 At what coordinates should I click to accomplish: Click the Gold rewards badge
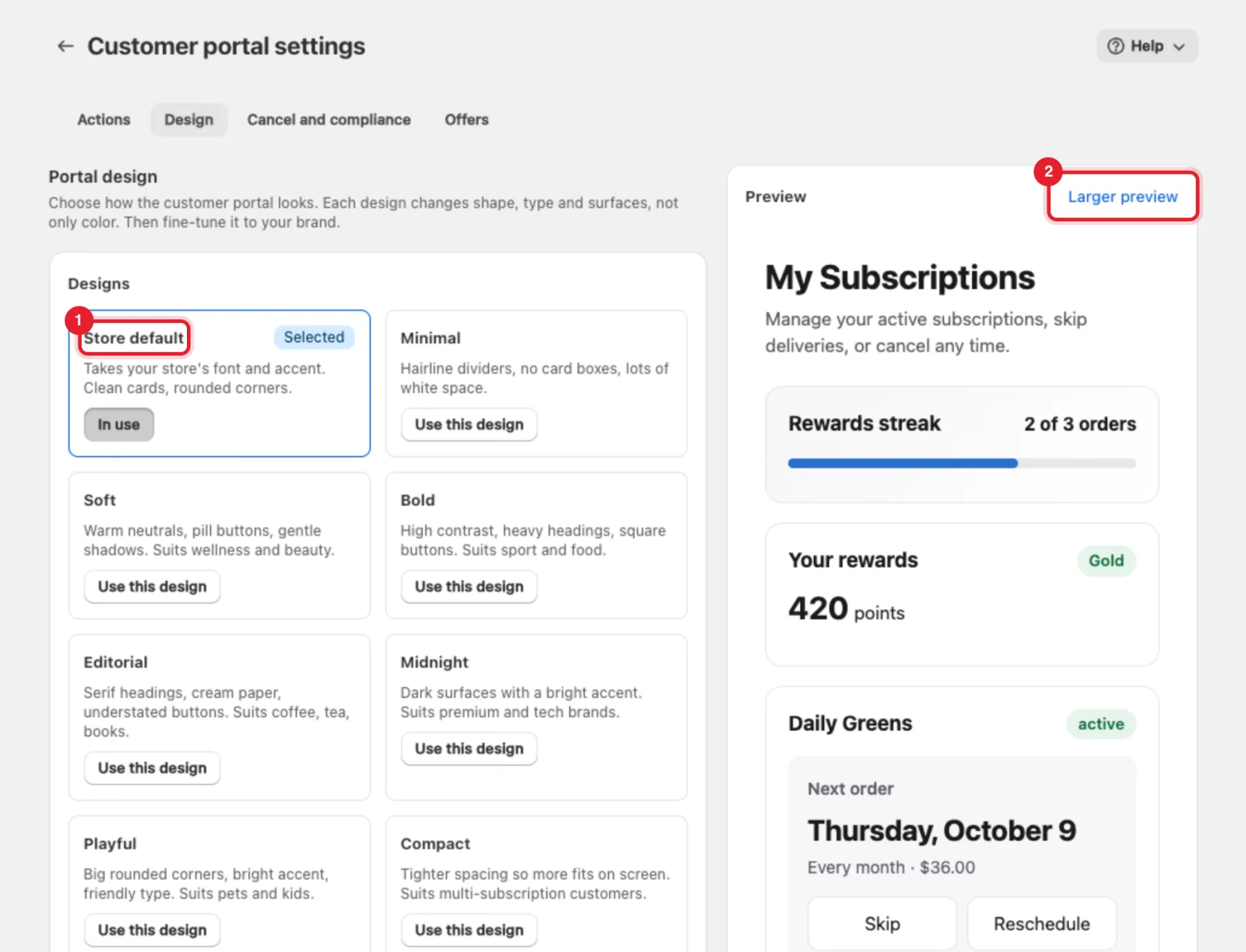(1106, 560)
